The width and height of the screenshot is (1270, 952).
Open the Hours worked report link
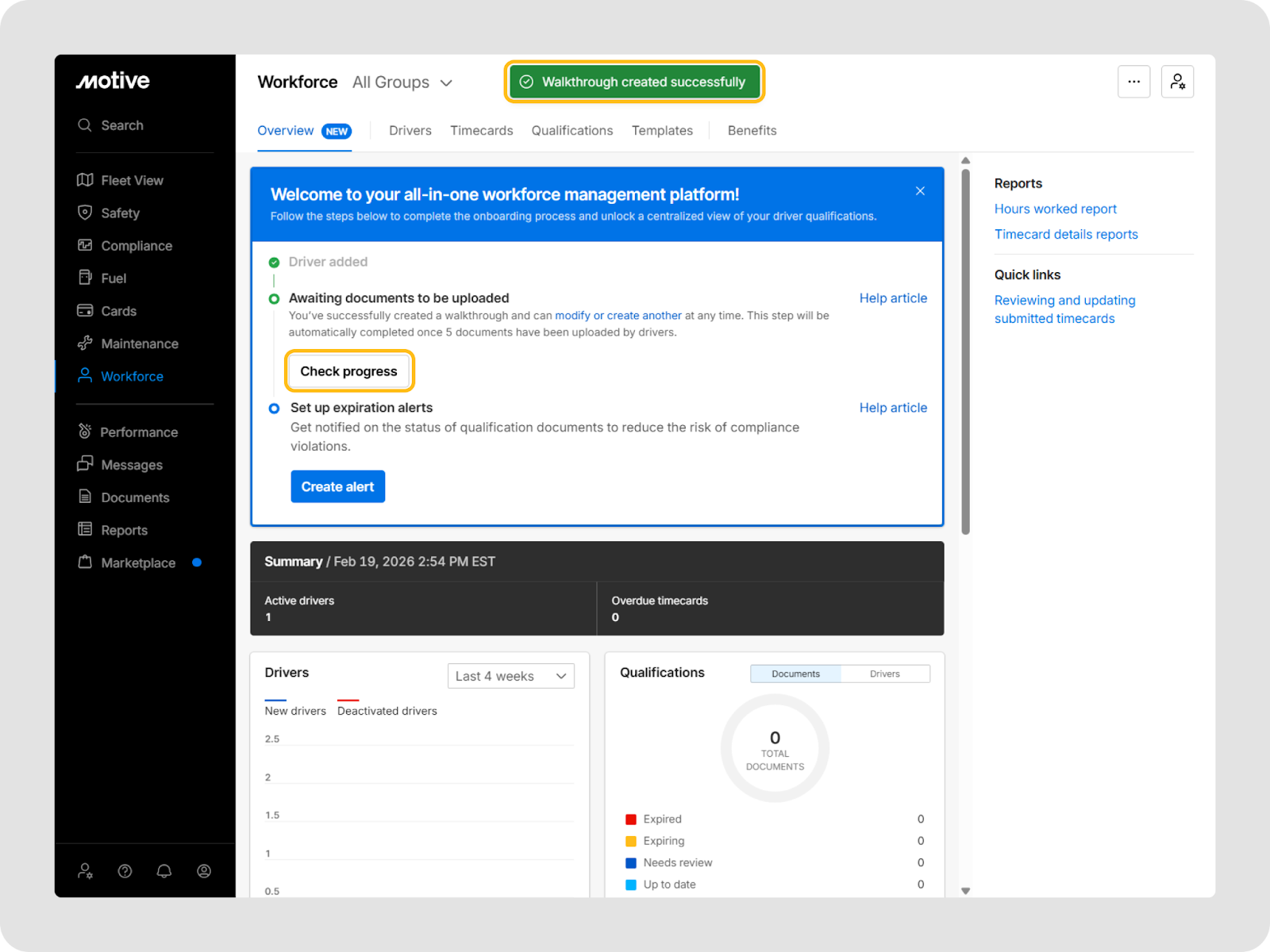(x=1055, y=209)
